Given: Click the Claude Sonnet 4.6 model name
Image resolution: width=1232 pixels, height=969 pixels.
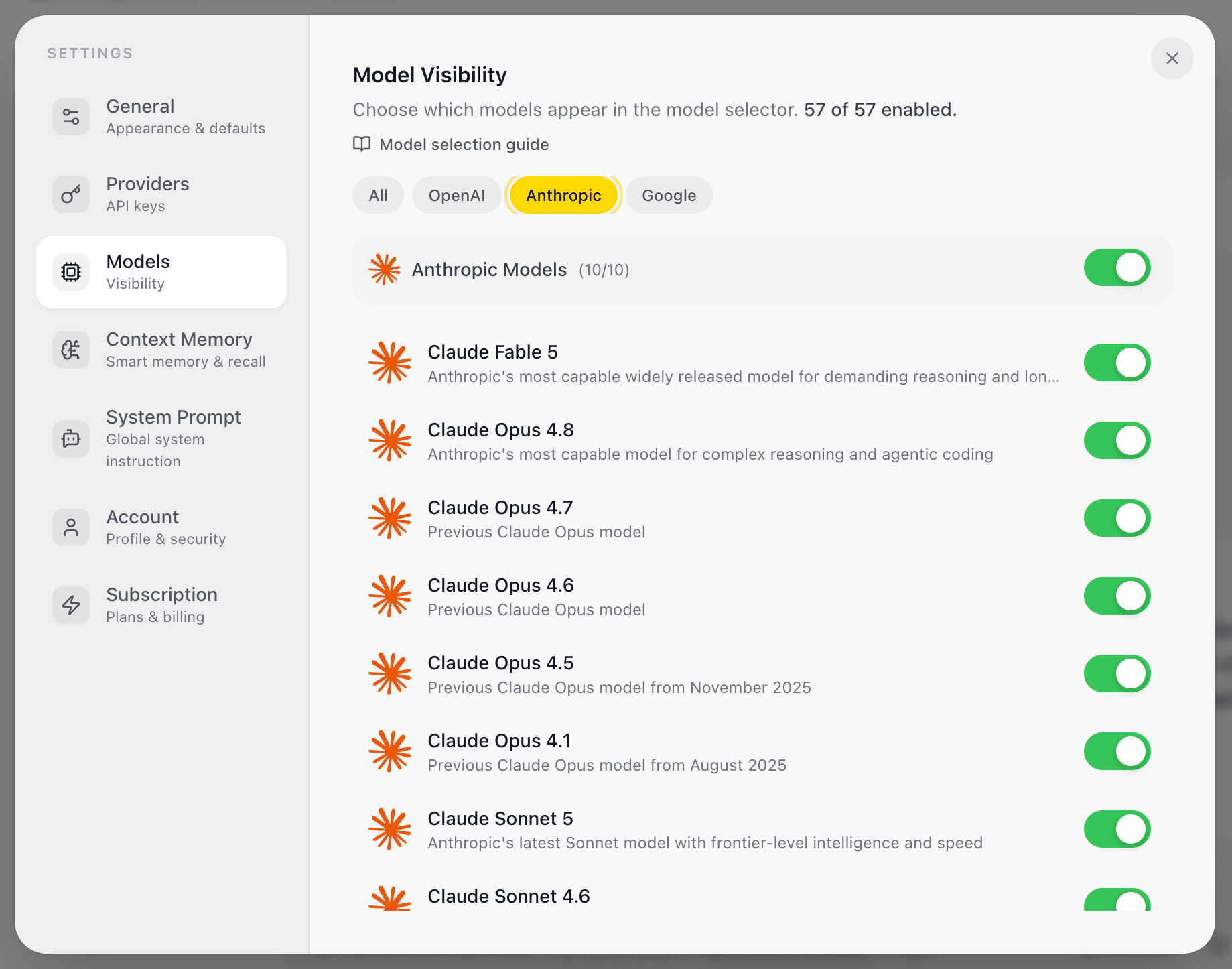Looking at the screenshot, I should [x=508, y=896].
